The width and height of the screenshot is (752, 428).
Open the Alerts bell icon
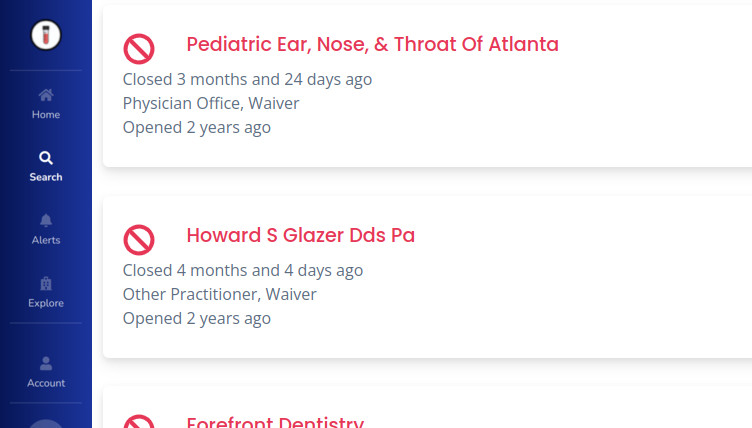tap(46, 220)
